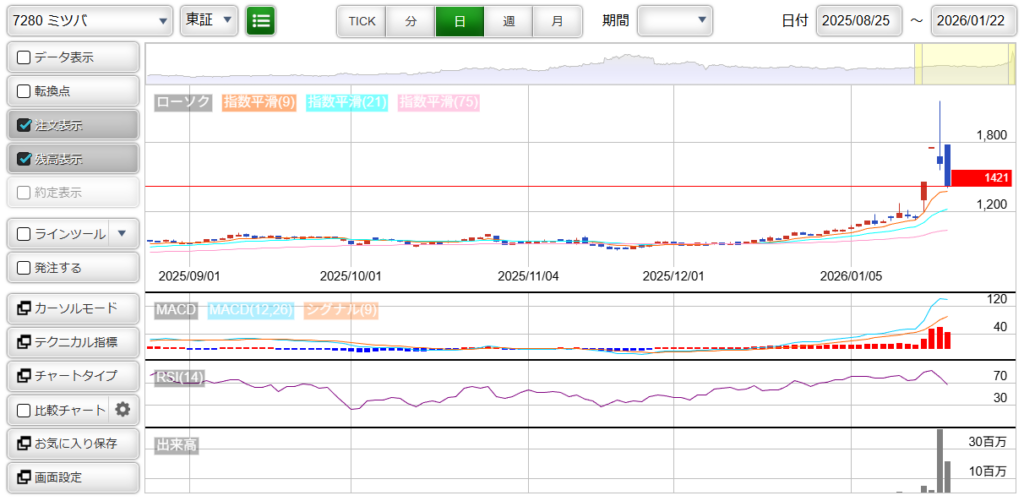Expand ラインツール arrow menu
Viewport: 1024px width, 501px height.
pyautogui.click(x=122, y=234)
